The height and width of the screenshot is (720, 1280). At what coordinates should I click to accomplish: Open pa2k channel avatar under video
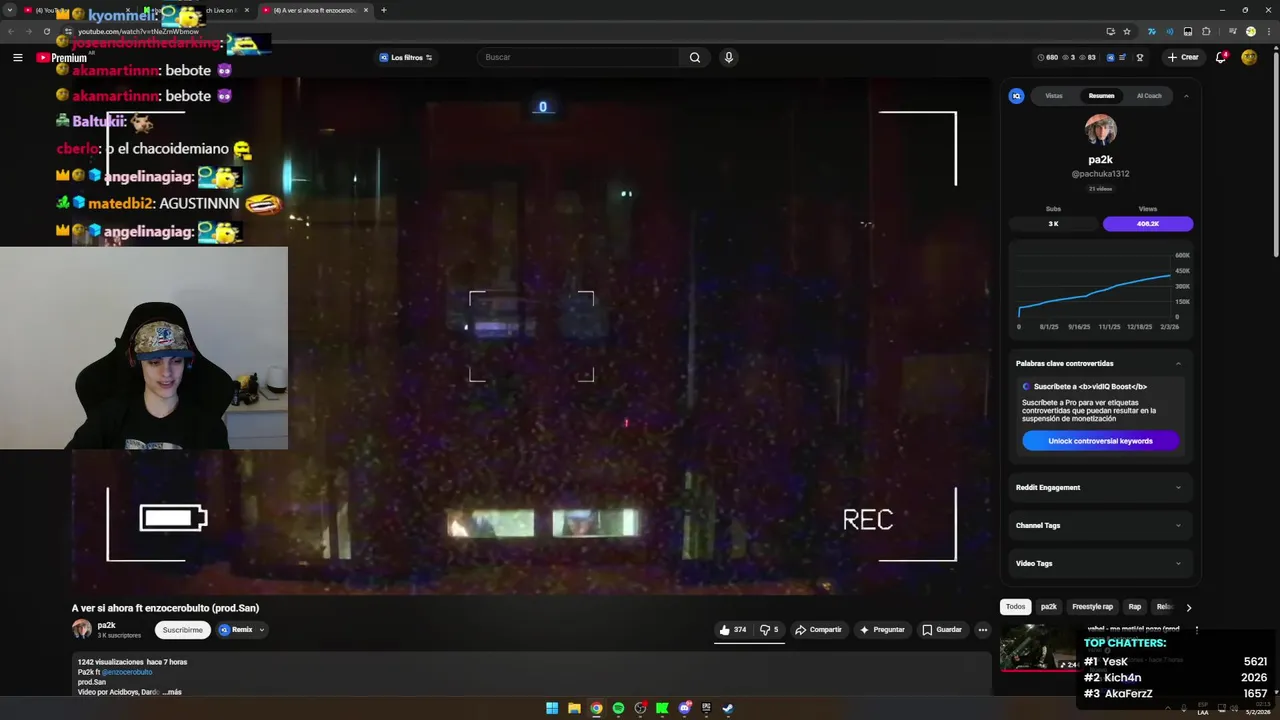(x=82, y=629)
